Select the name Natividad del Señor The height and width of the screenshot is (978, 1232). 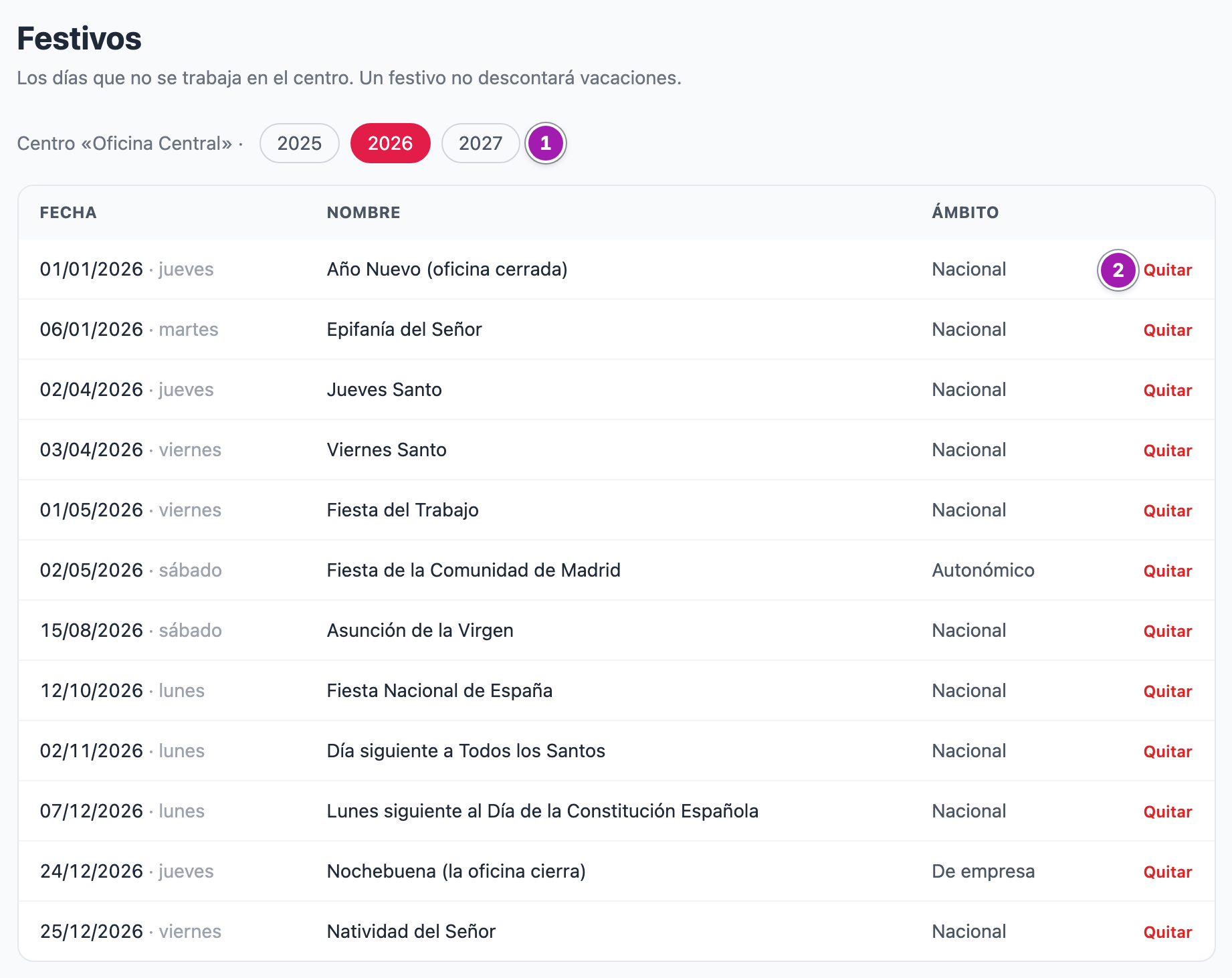(411, 931)
